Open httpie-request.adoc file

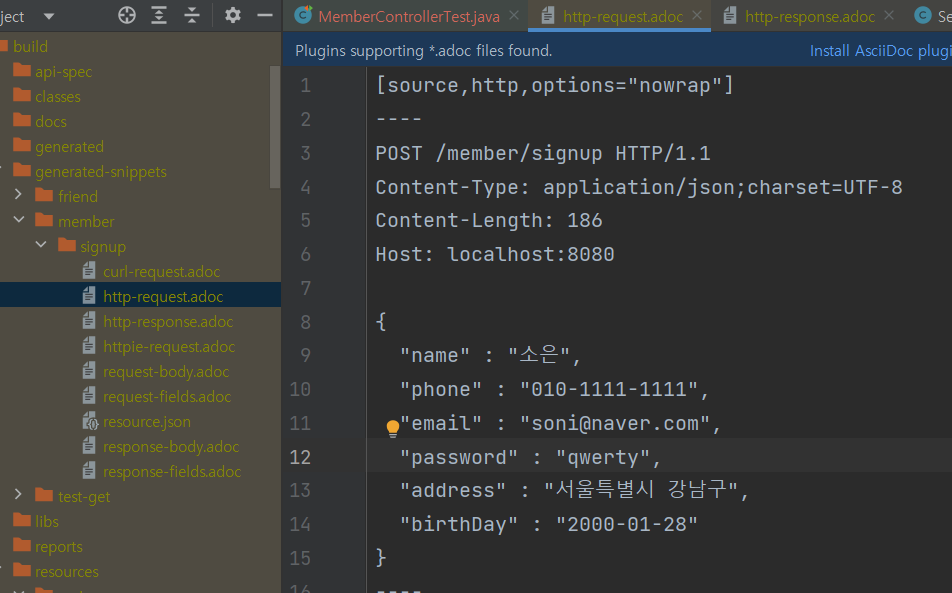pos(169,347)
